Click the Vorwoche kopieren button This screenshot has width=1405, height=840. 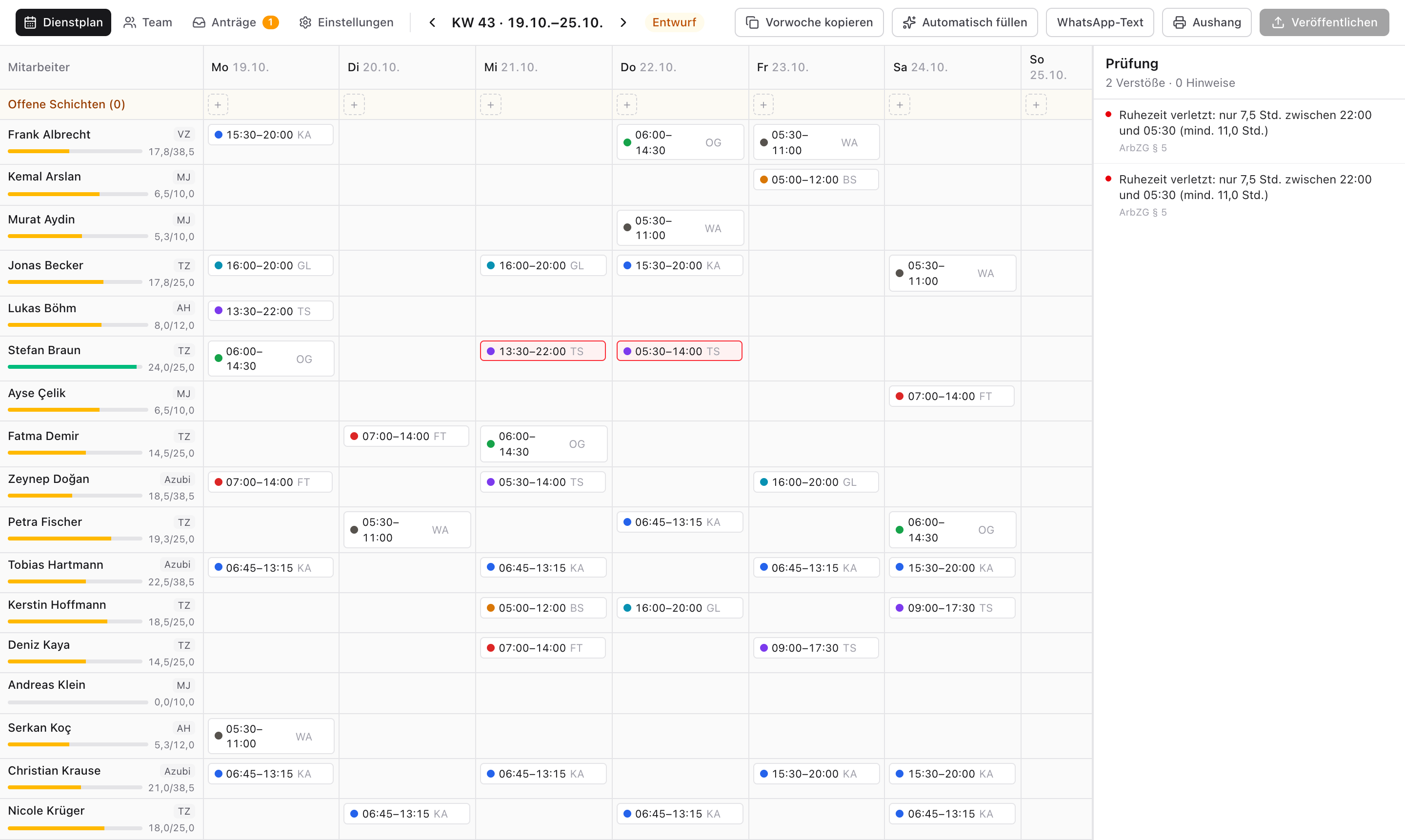[809, 22]
